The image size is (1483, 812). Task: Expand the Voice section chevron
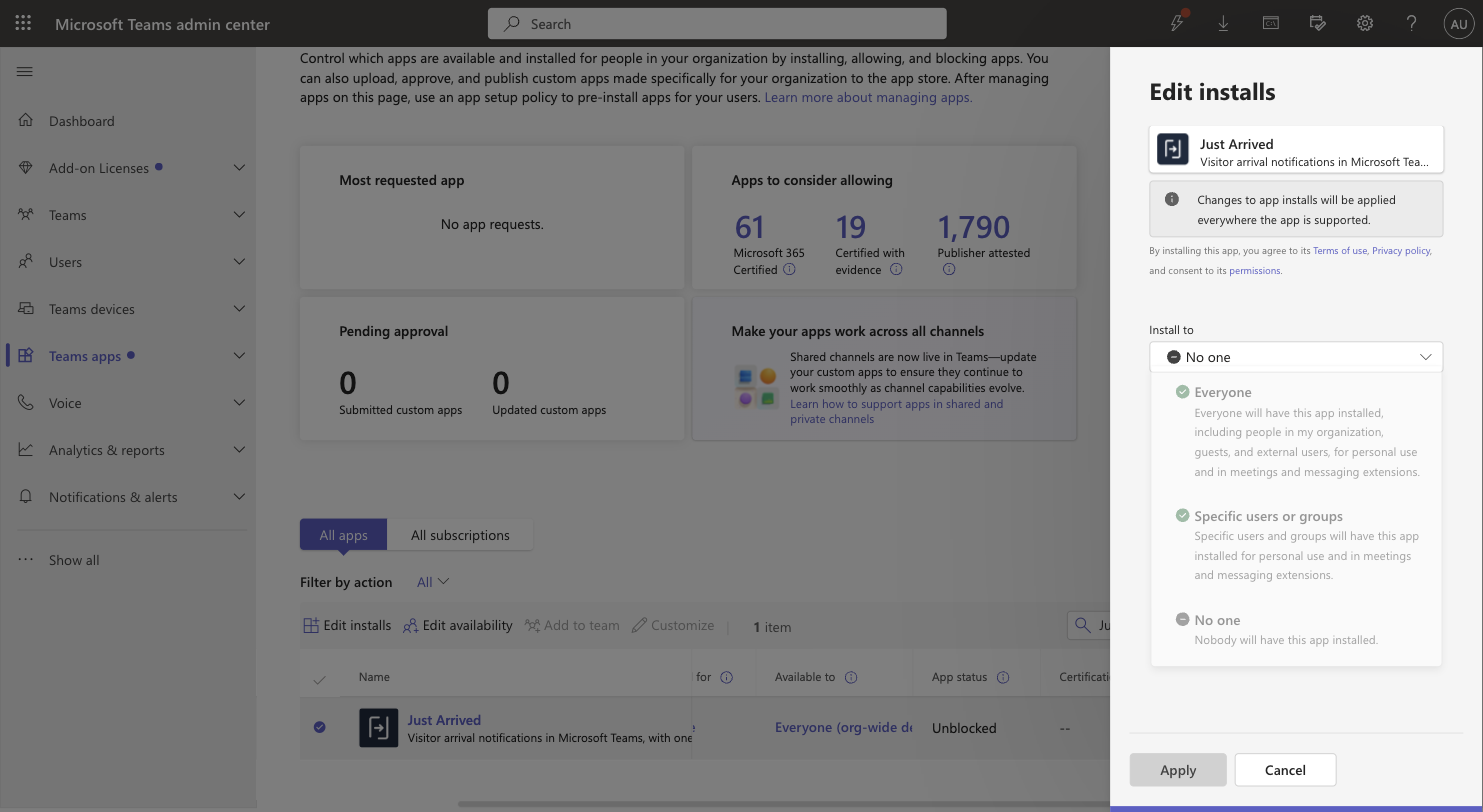pyautogui.click(x=239, y=403)
